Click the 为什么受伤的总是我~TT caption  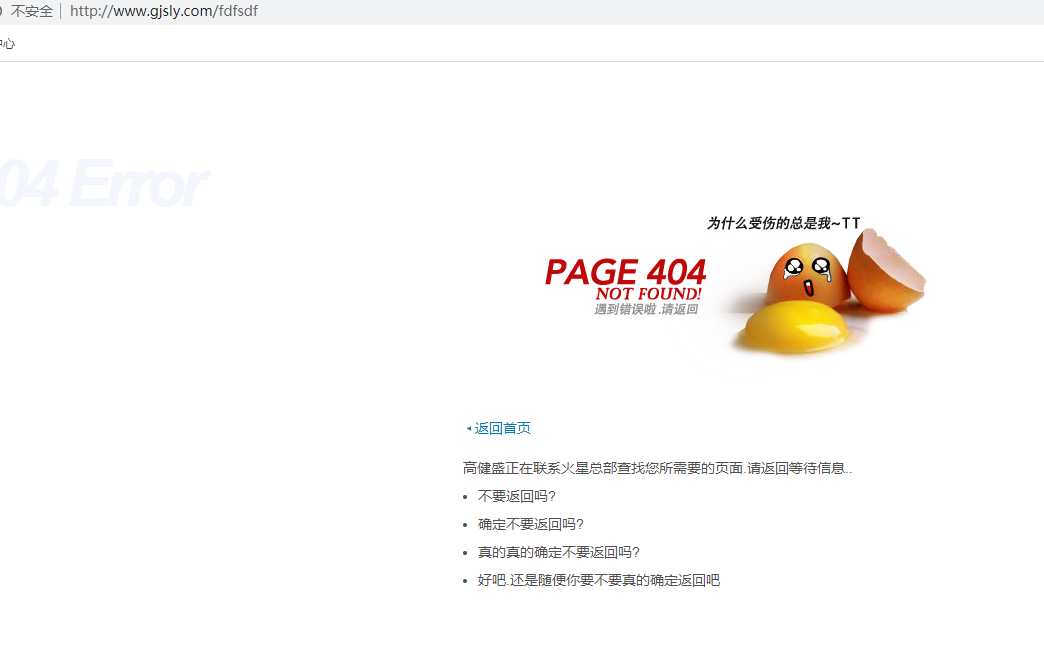(783, 223)
